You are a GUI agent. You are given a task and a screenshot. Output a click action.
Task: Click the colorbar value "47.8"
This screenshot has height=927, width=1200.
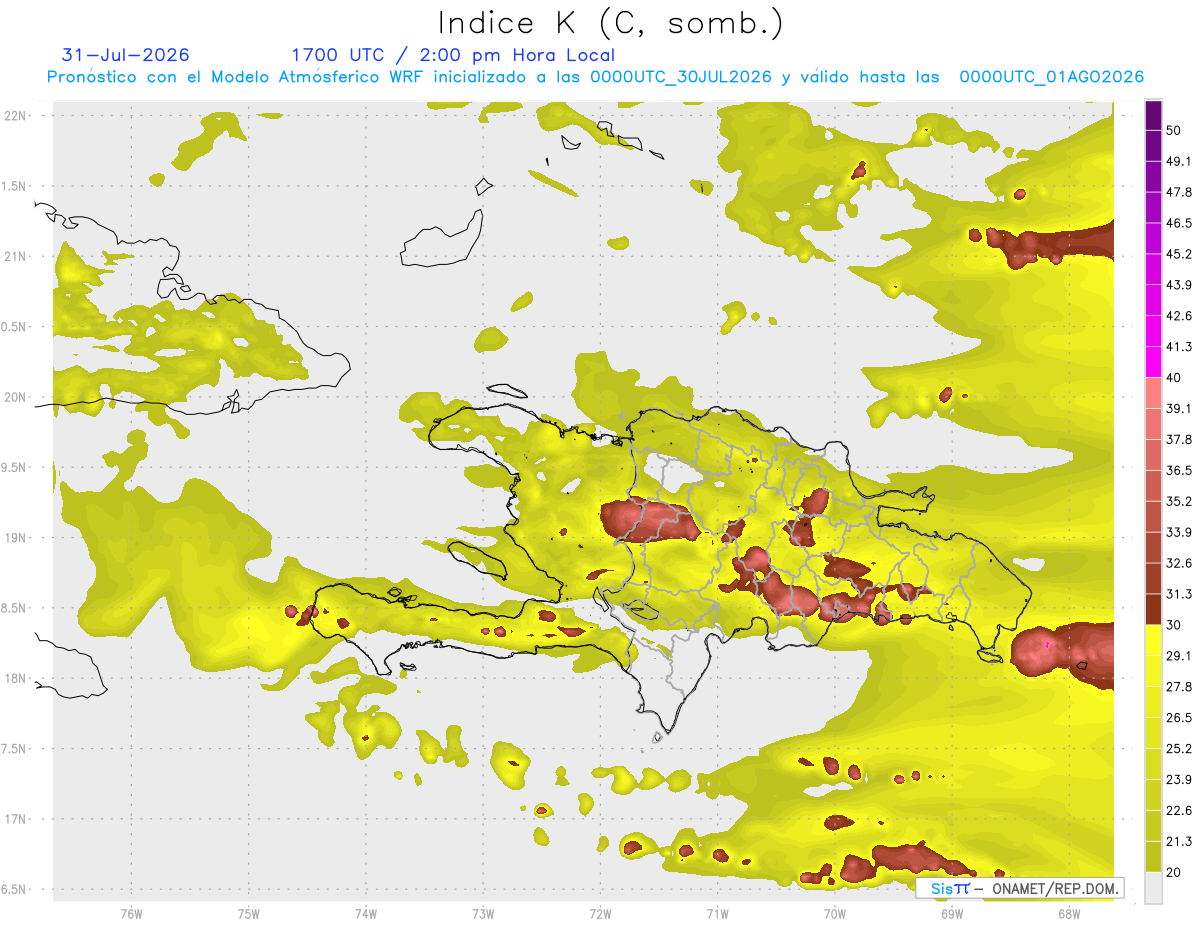[x=1180, y=192]
